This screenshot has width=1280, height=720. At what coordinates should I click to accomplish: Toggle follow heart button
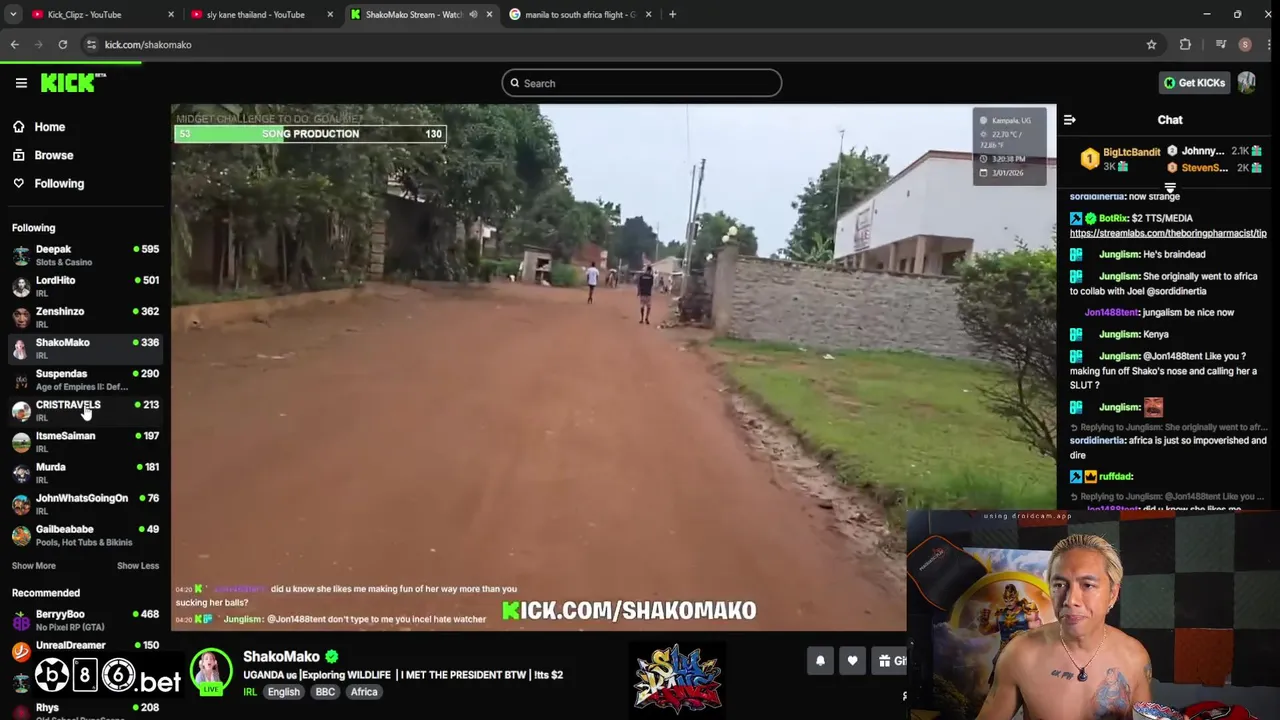[852, 660]
